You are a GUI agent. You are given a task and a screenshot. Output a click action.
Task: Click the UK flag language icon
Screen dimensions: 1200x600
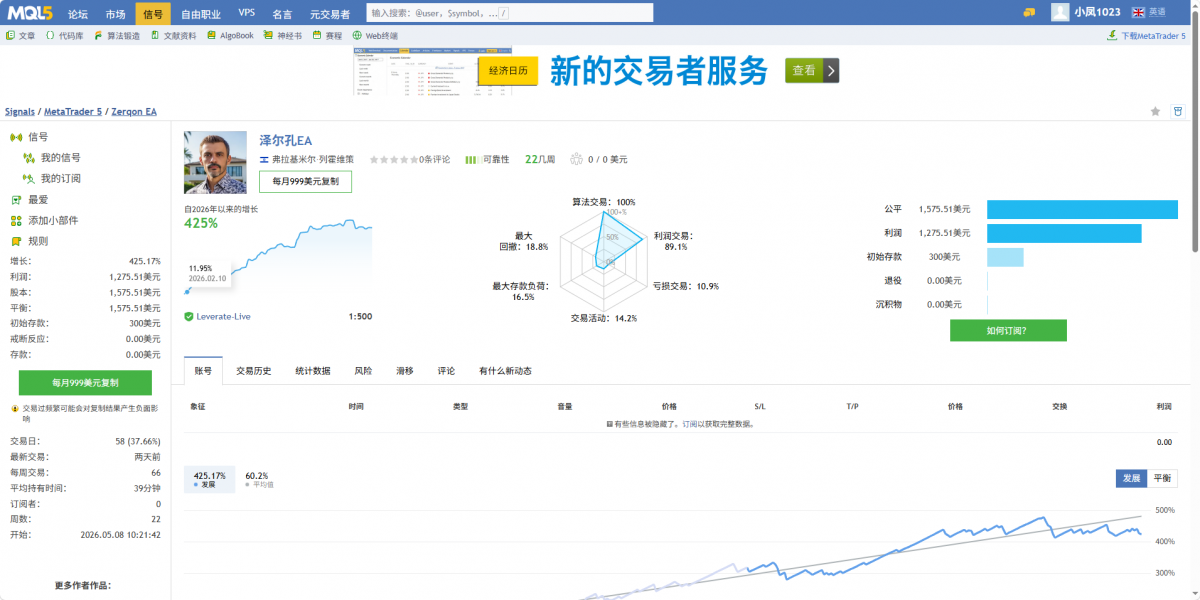(x=1138, y=12)
